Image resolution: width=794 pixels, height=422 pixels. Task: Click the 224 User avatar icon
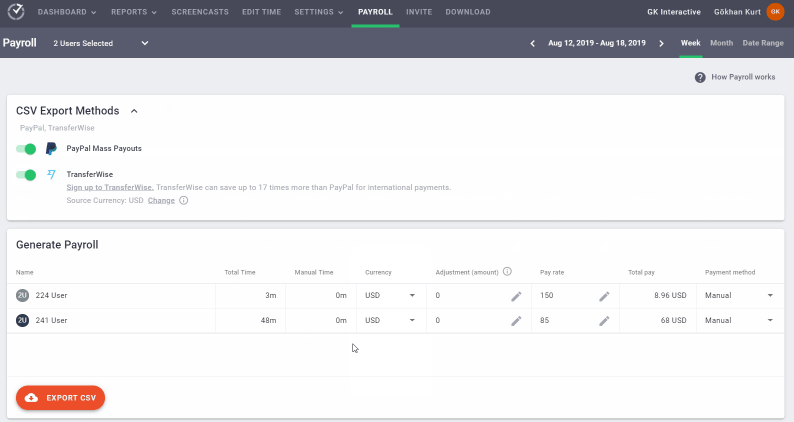pyautogui.click(x=22, y=295)
